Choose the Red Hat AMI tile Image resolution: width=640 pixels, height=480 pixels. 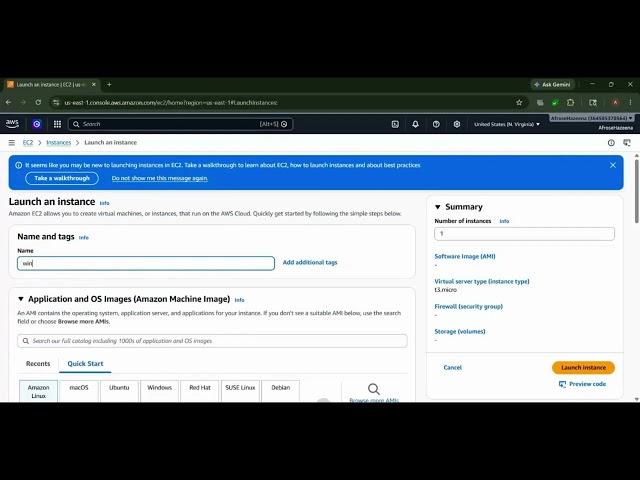coord(200,391)
